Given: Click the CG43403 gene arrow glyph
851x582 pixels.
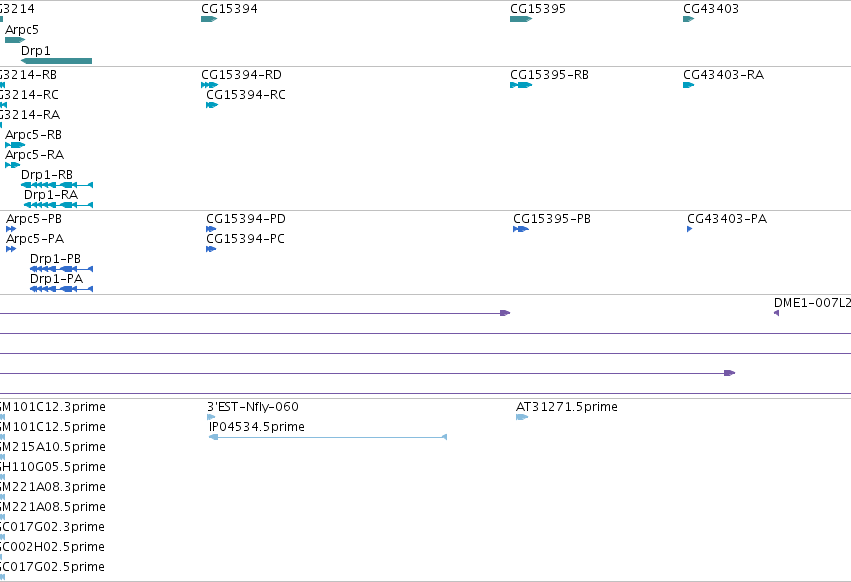Looking at the screenshot, I should click(x=689, y=19).
